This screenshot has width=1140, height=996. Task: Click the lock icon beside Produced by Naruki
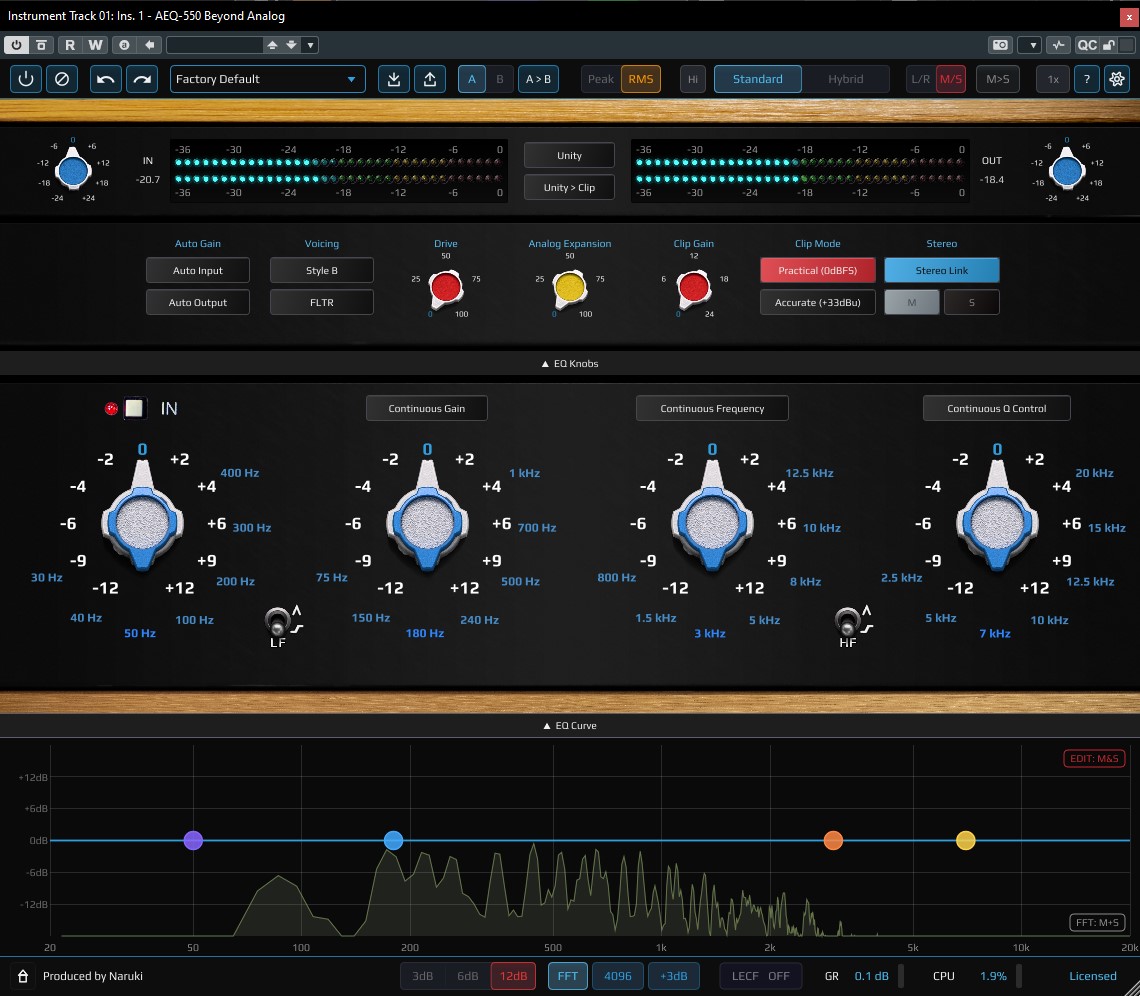[23, 976]
